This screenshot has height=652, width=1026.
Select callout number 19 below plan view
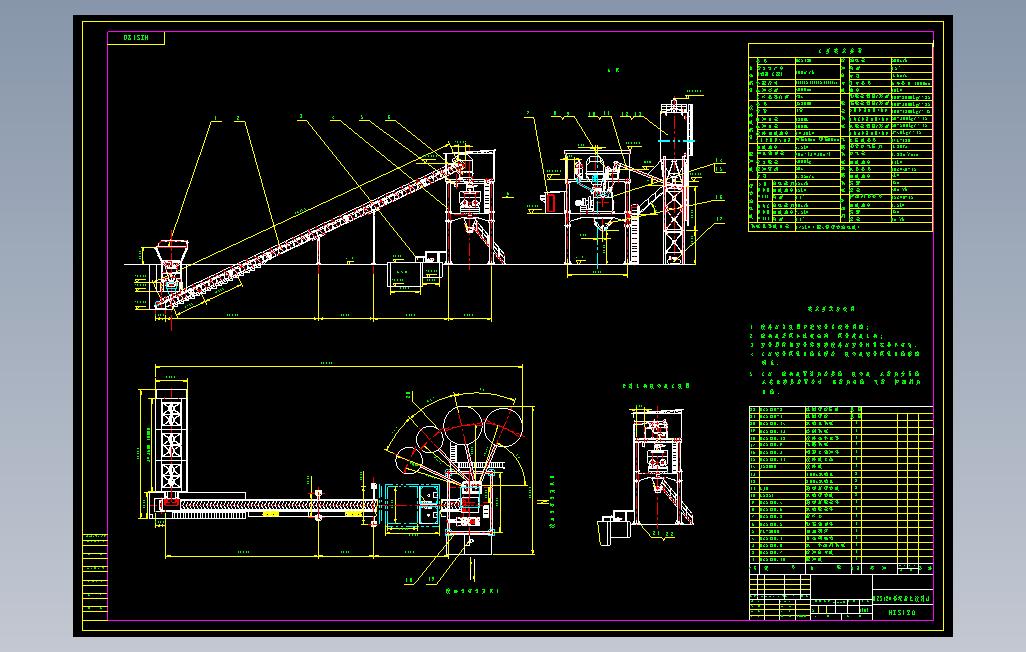click(431, 580)
